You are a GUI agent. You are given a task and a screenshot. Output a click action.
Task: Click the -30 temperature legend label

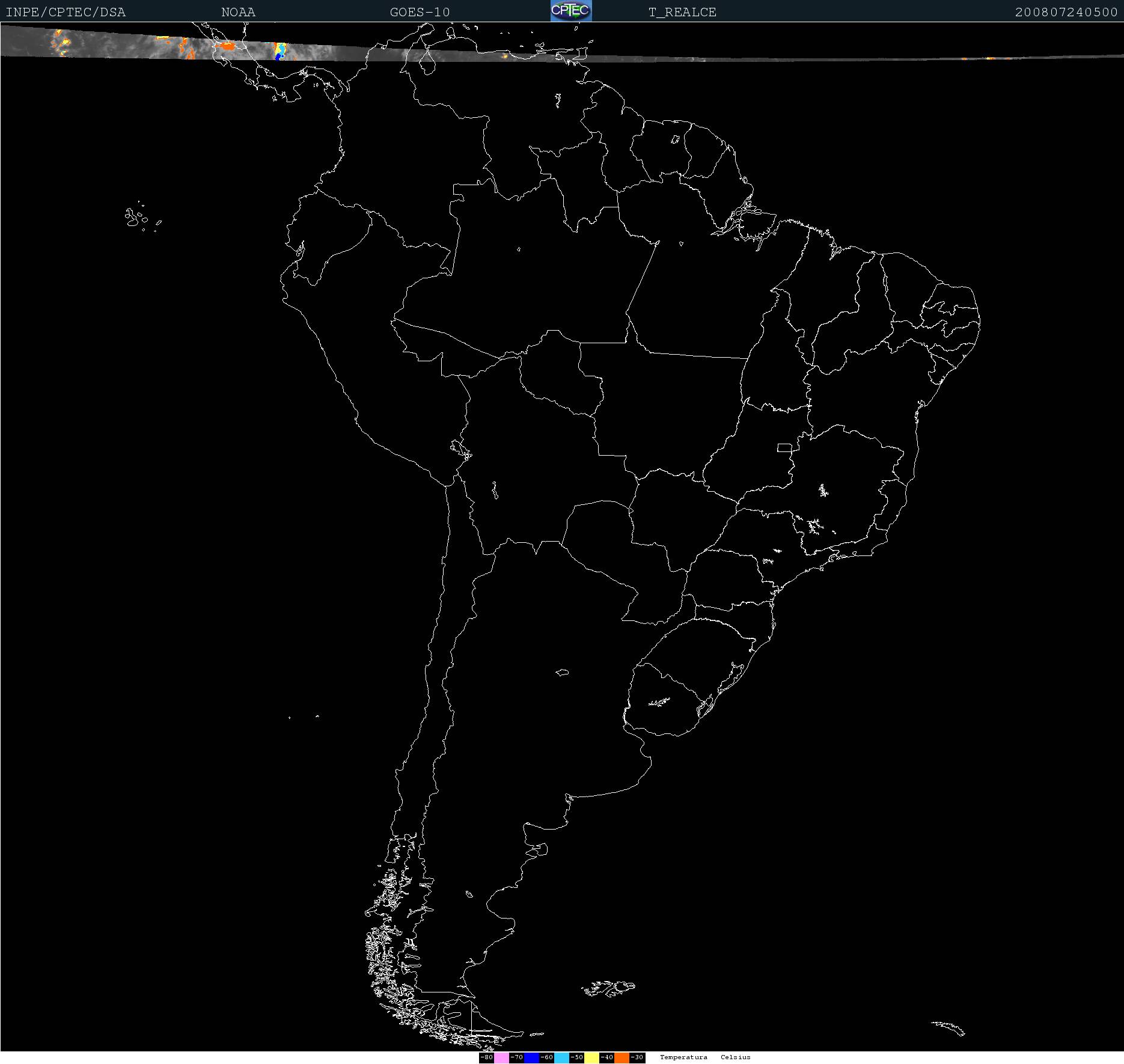point(637,1057)
